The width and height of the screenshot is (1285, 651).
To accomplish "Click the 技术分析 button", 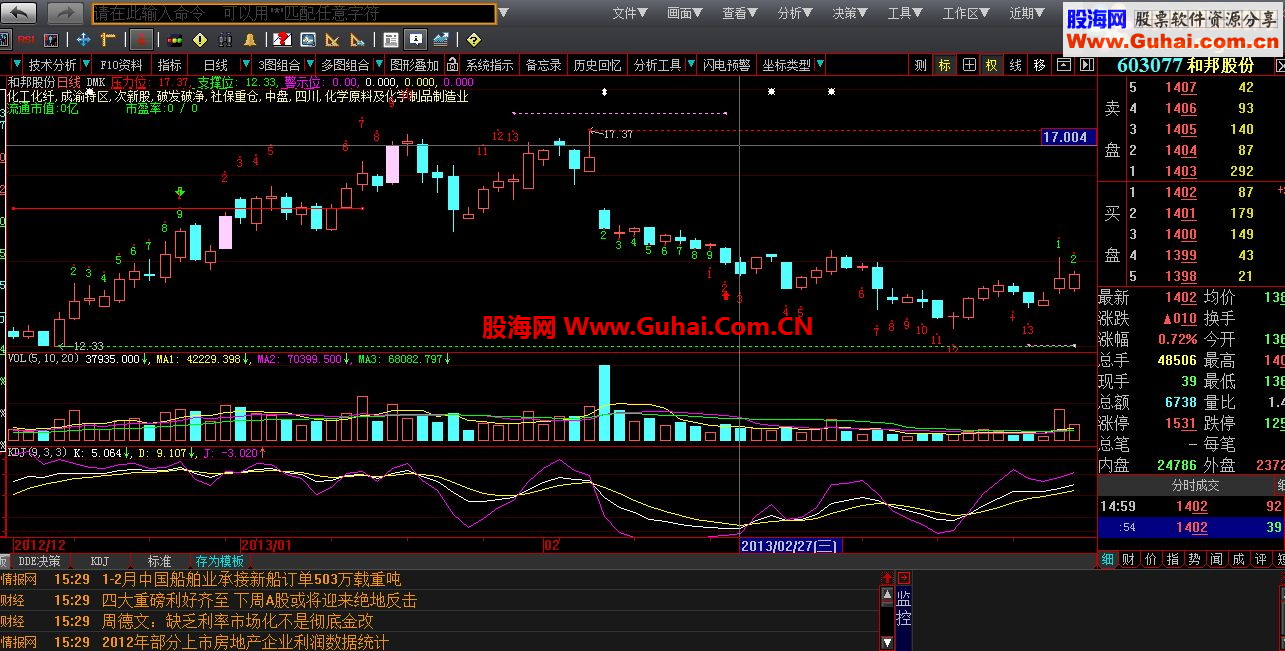I will (53, 65).
